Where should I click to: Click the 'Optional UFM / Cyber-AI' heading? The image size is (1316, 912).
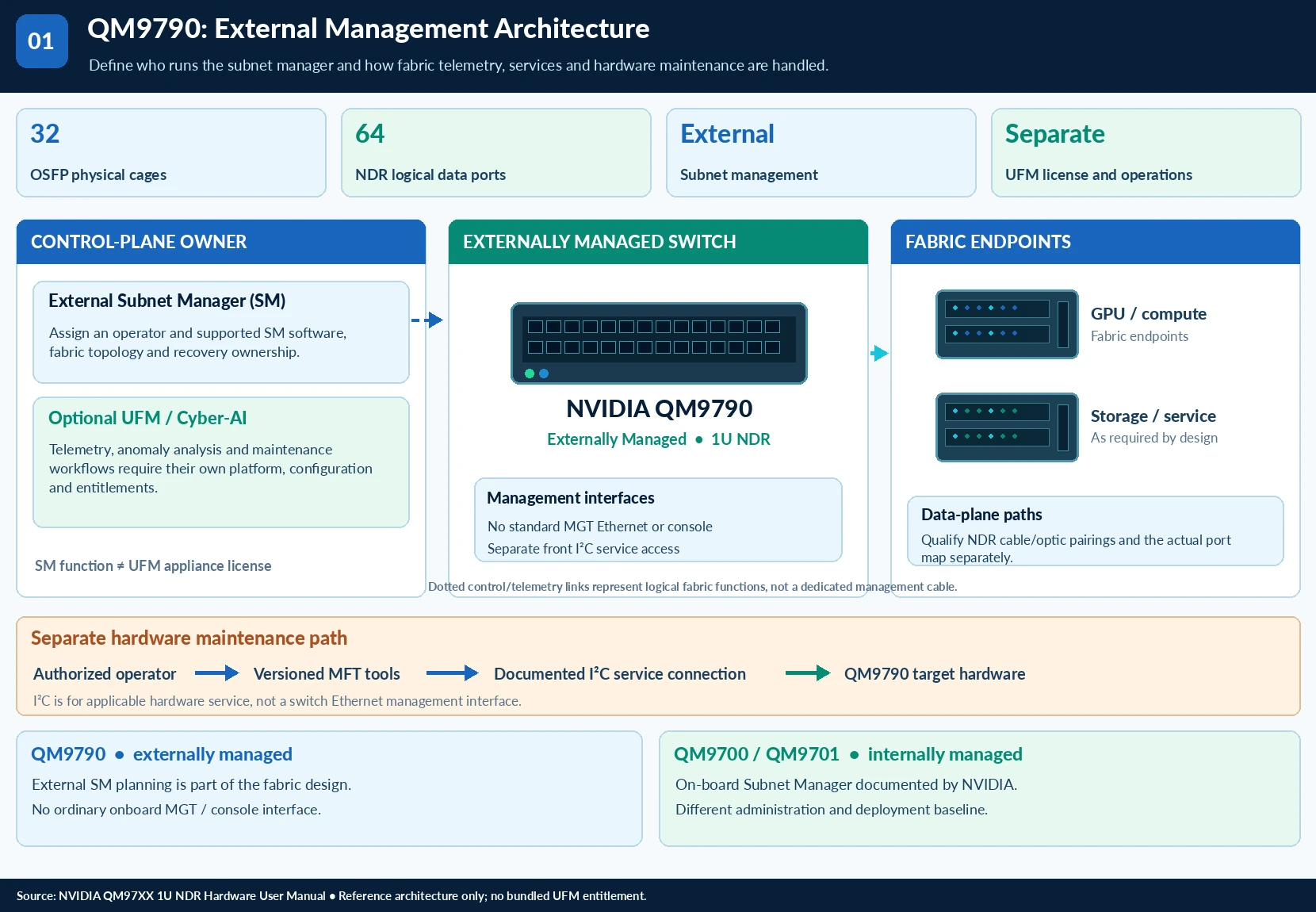[x=147, y=418]
